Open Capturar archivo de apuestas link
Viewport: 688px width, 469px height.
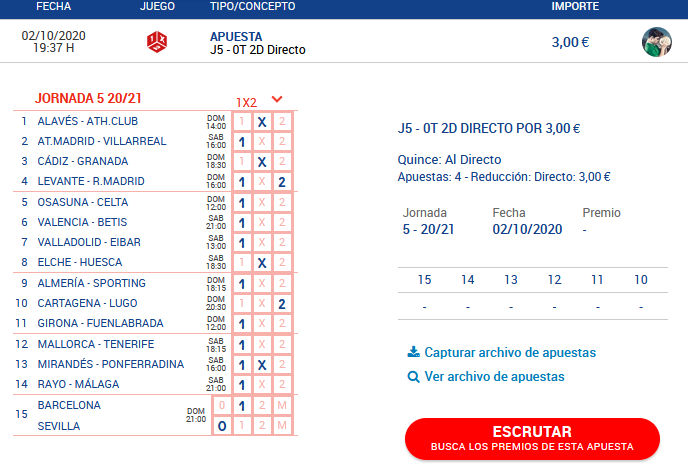tap(510, 352)
